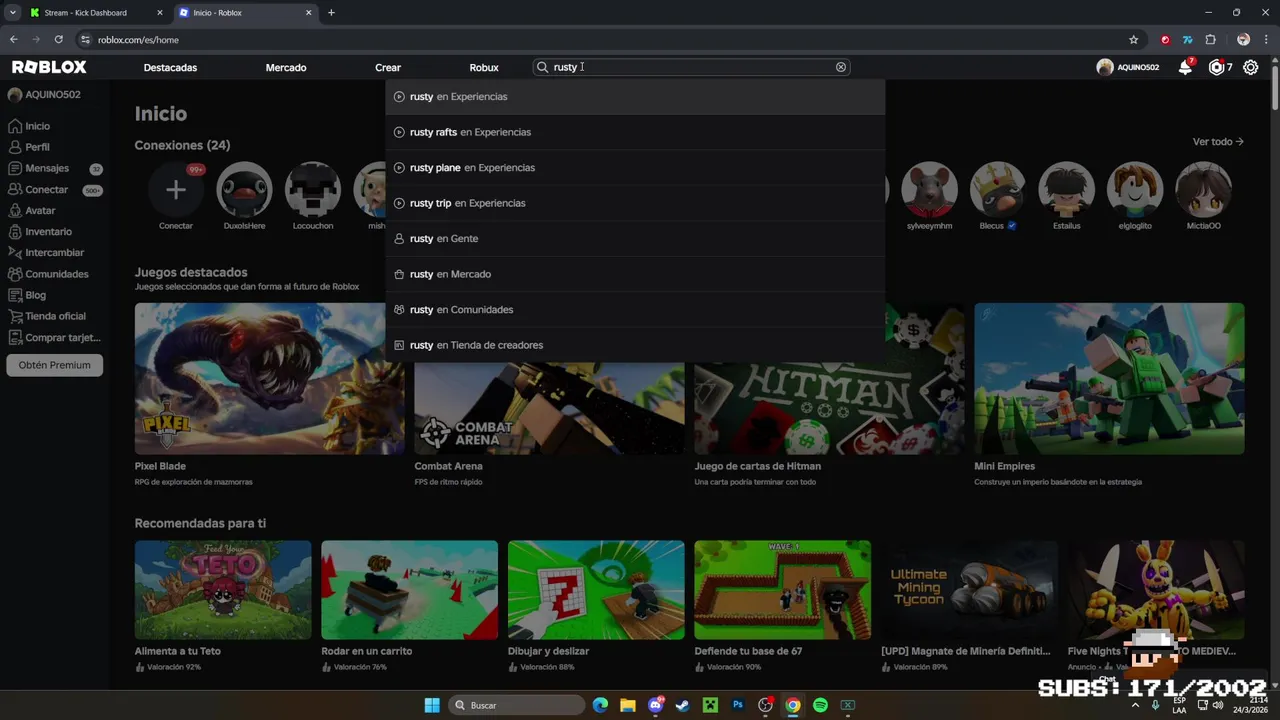The image size is (1280, 720).
Task: Click inside the Roblox search field
Action: point(691,67)
